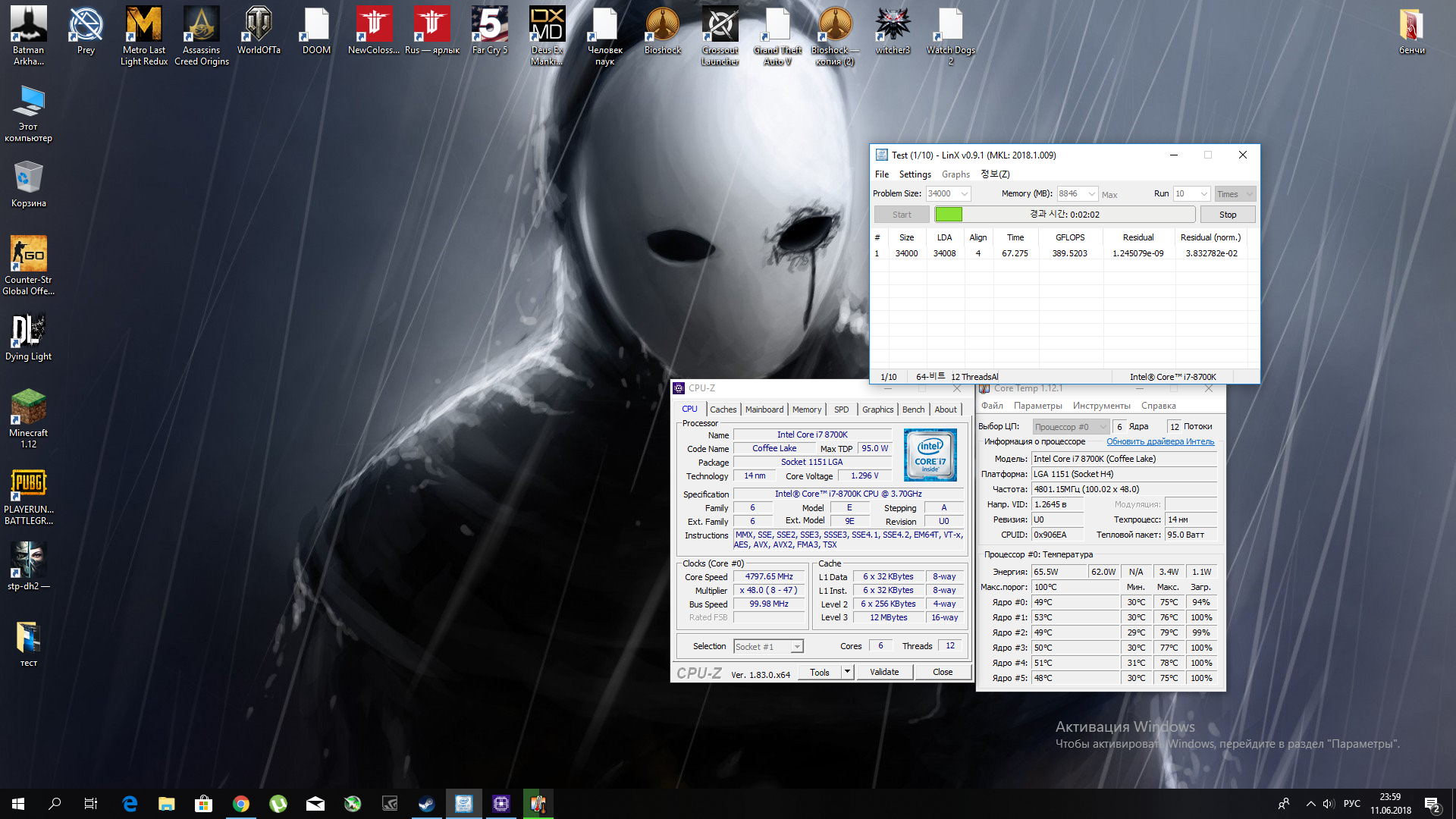The height and width of the screenshot is (819, 1456).
Task: Expand the Tools dropdown arrow in CPU-Z
Action: 848,672
